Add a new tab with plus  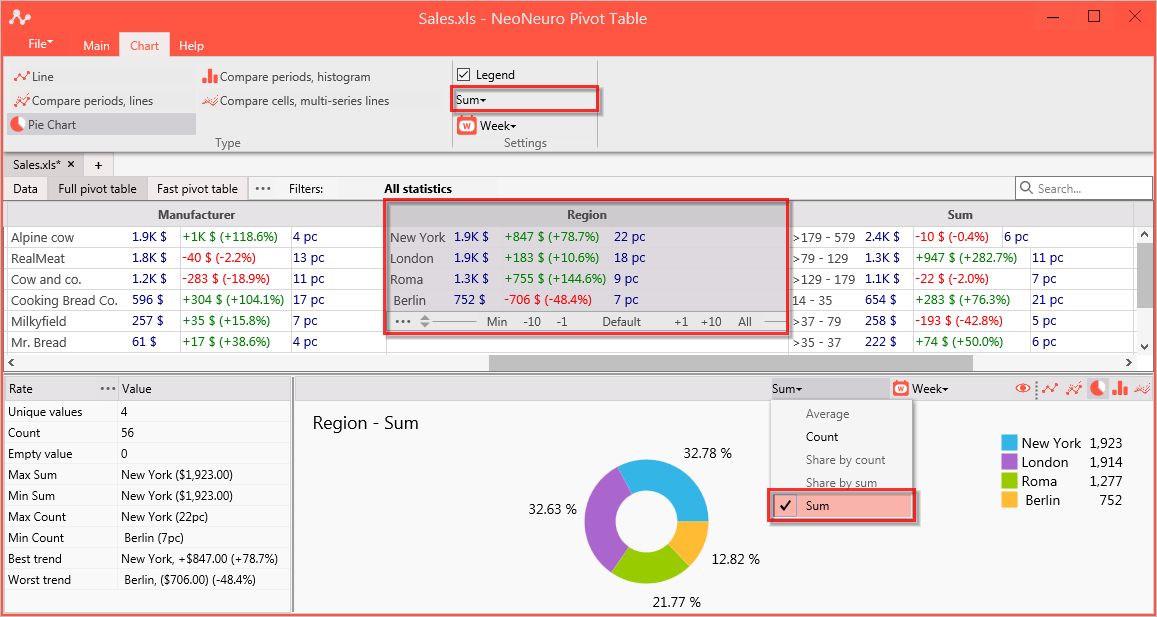(x=98, y=165)
